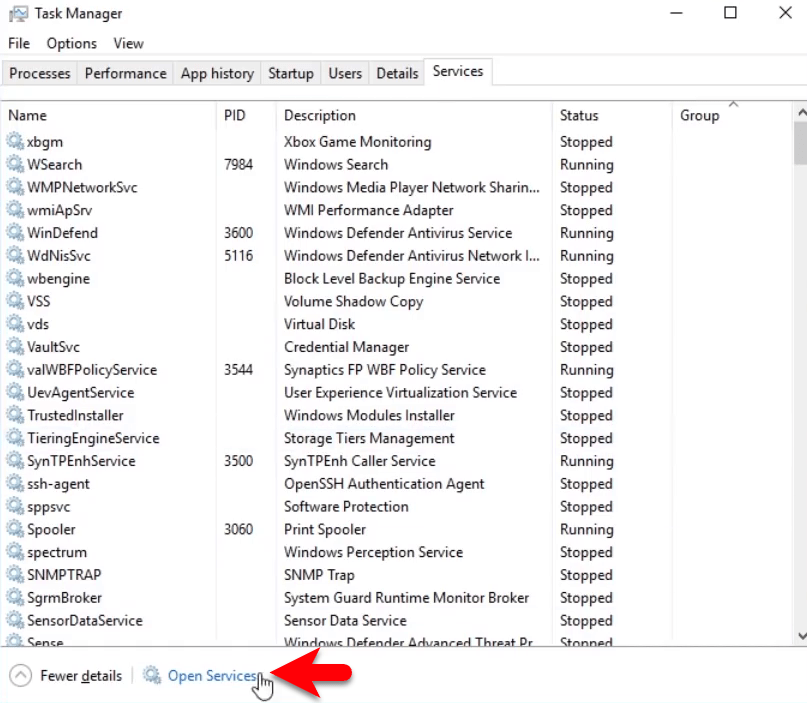The height and width of the screenshot is (703, 807).
Task: Click the service icon for TrustedInstaller
Action: (15, 415)
